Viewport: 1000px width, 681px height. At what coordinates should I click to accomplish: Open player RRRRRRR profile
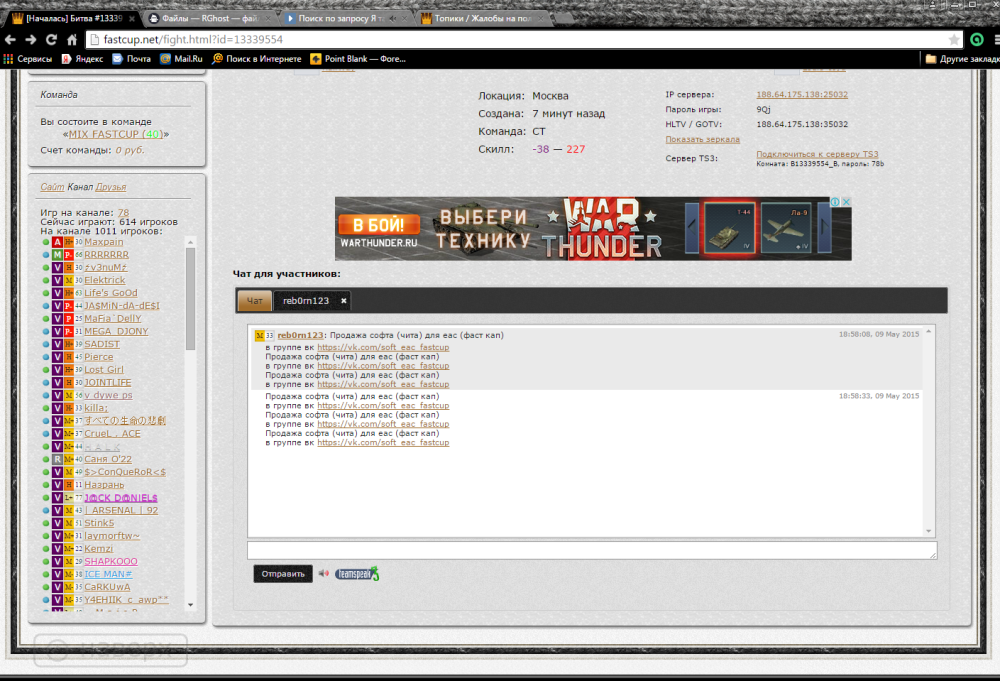[x=107, y=254]
